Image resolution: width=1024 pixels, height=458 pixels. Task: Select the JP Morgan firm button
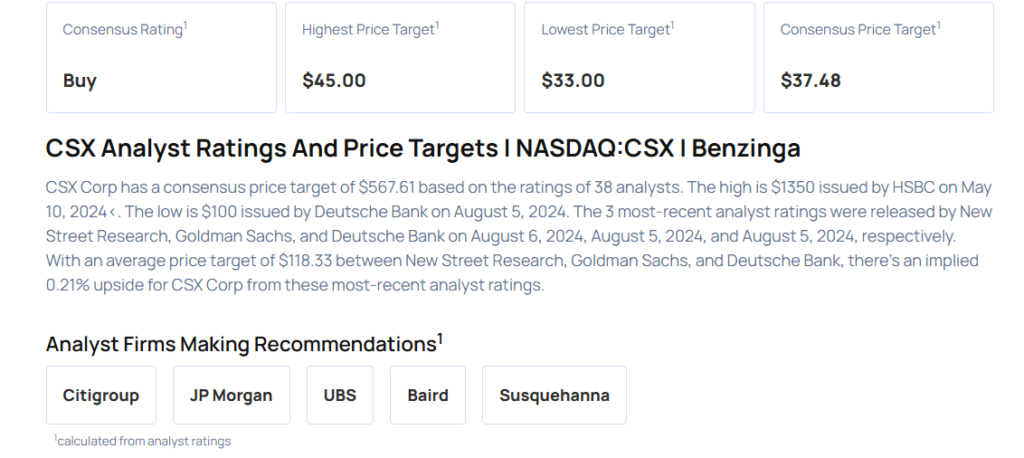(231, 395)
